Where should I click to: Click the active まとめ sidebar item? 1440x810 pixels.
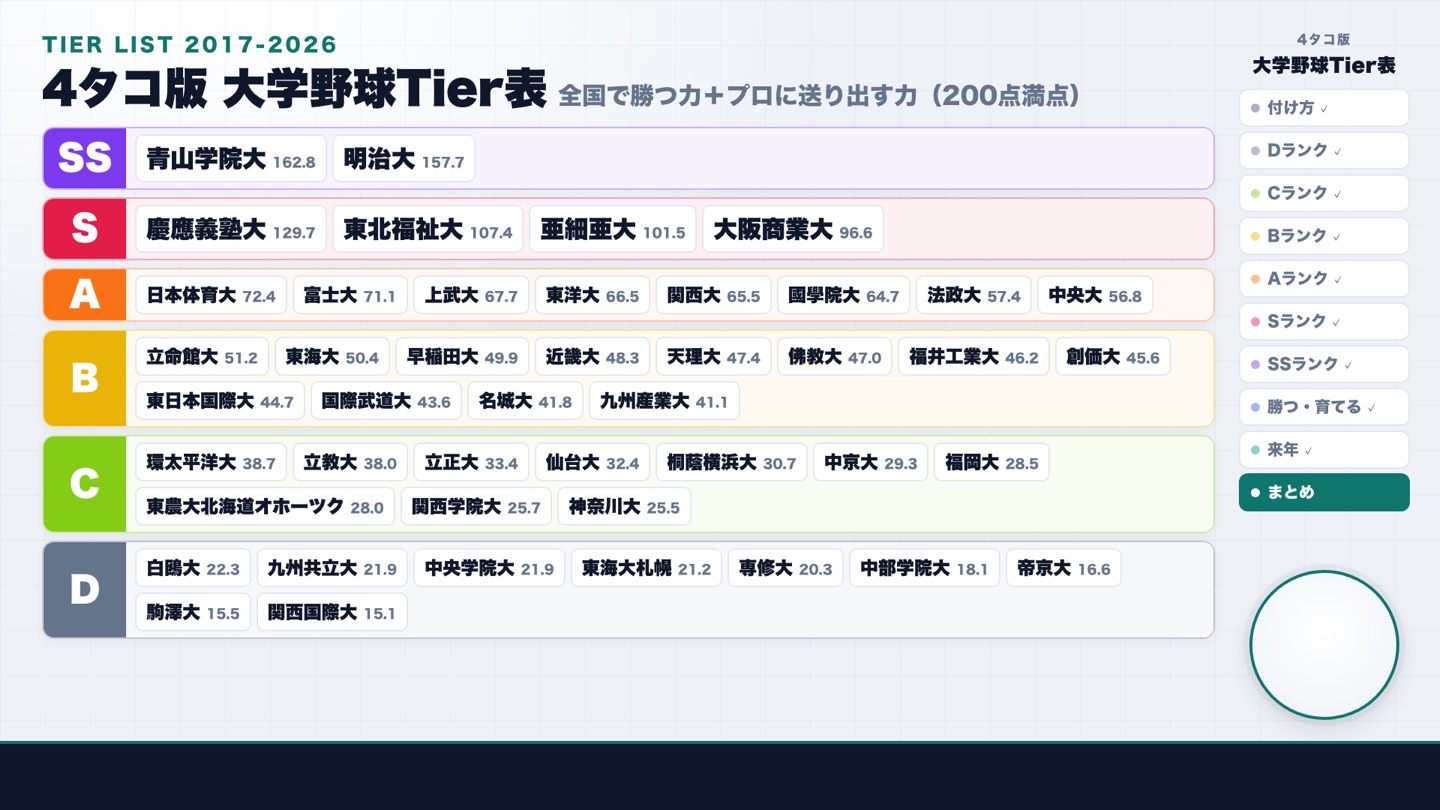pos(1323,492)
